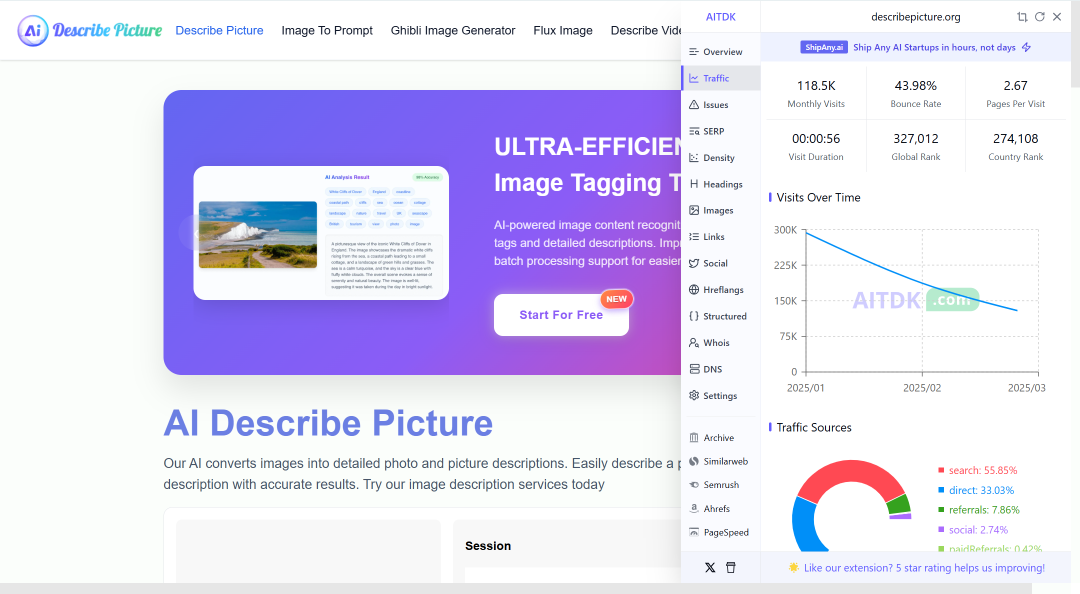Click the Settings gear icon

point(694,396)
